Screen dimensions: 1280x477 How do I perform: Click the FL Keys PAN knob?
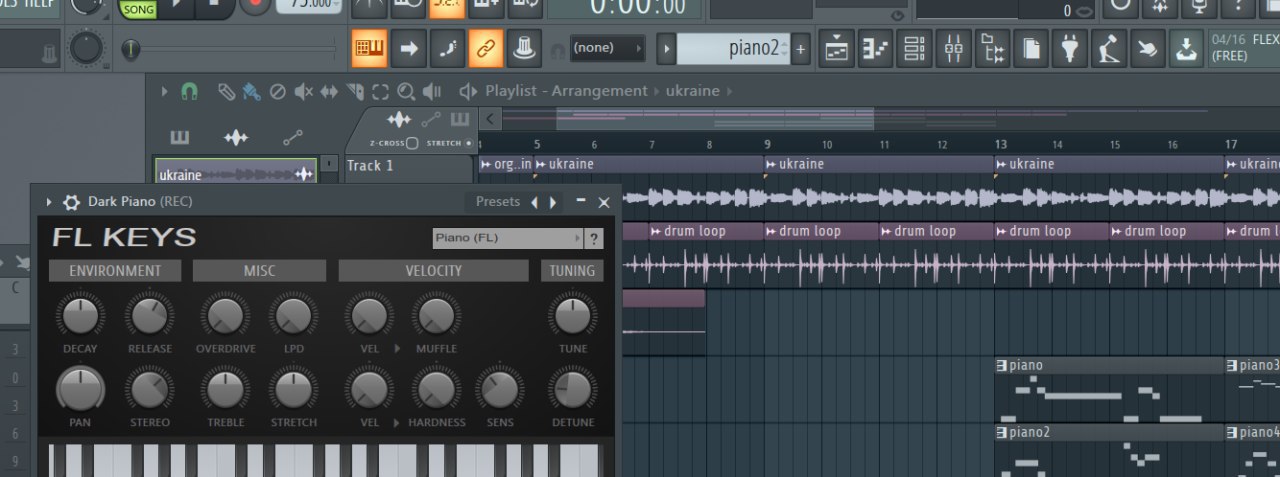click(80, 388)
